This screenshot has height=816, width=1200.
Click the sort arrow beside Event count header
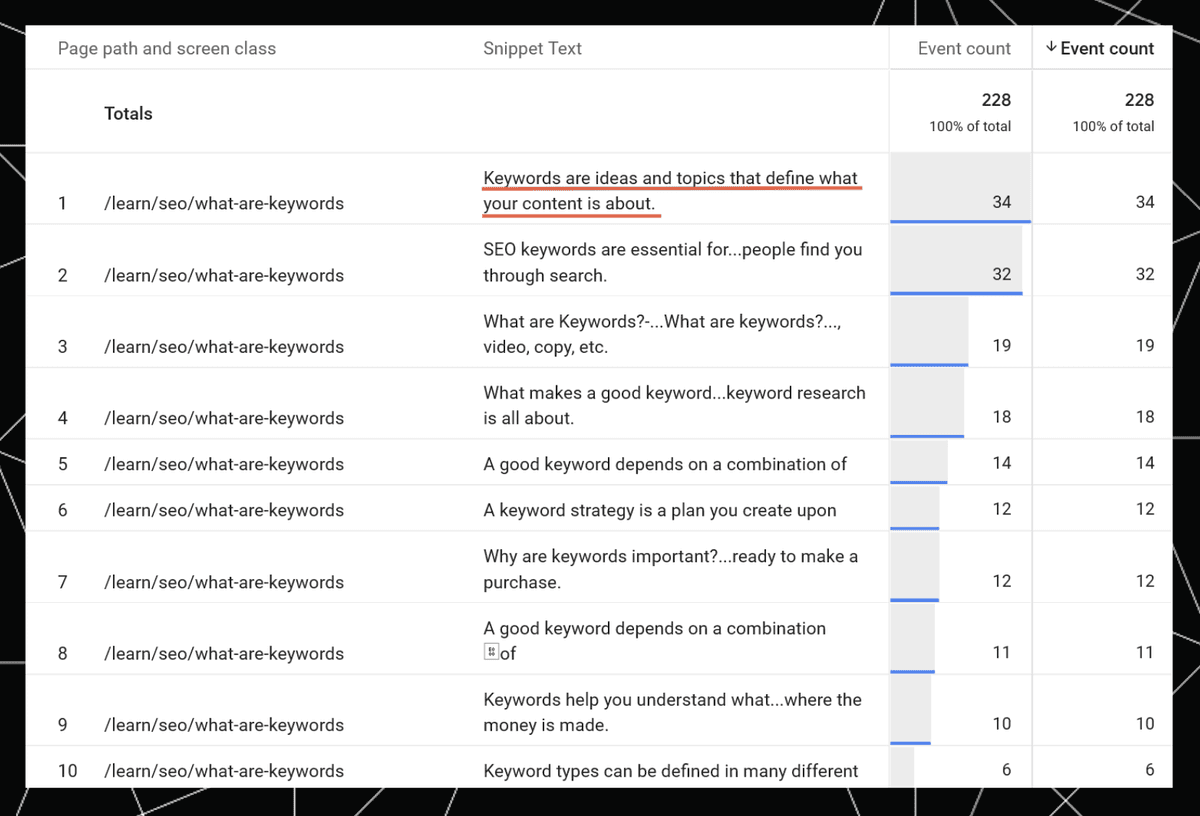pyautogui.click(x=1050, y=48)
